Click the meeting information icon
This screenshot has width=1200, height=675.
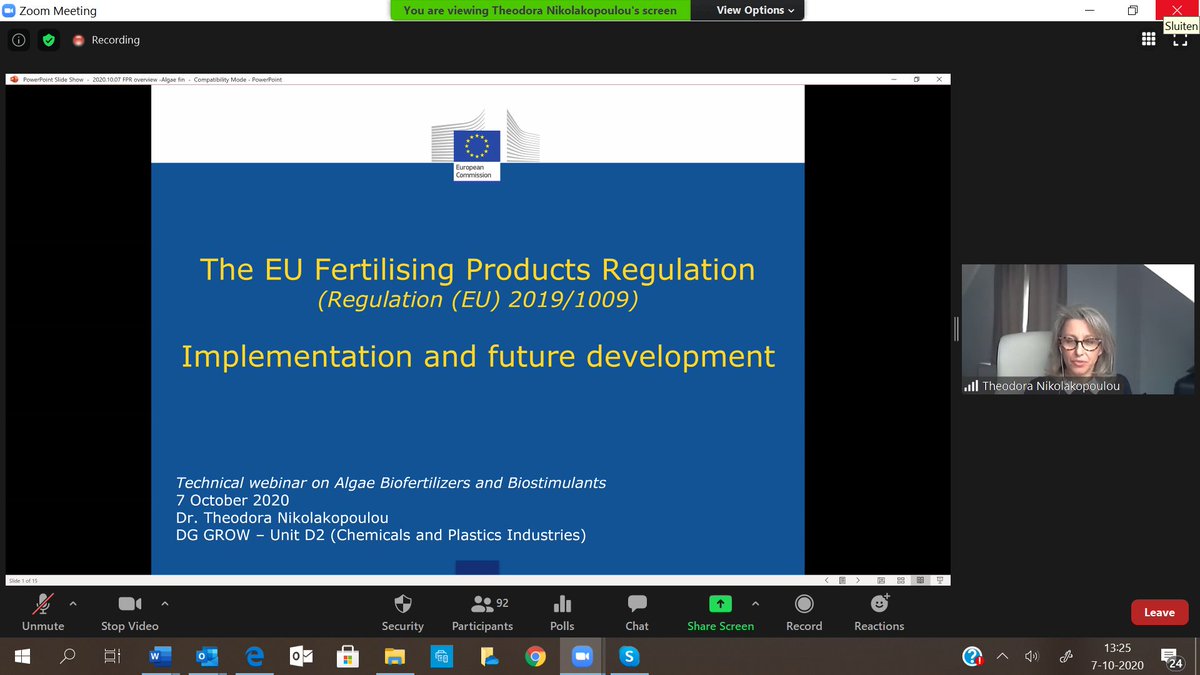18,40
